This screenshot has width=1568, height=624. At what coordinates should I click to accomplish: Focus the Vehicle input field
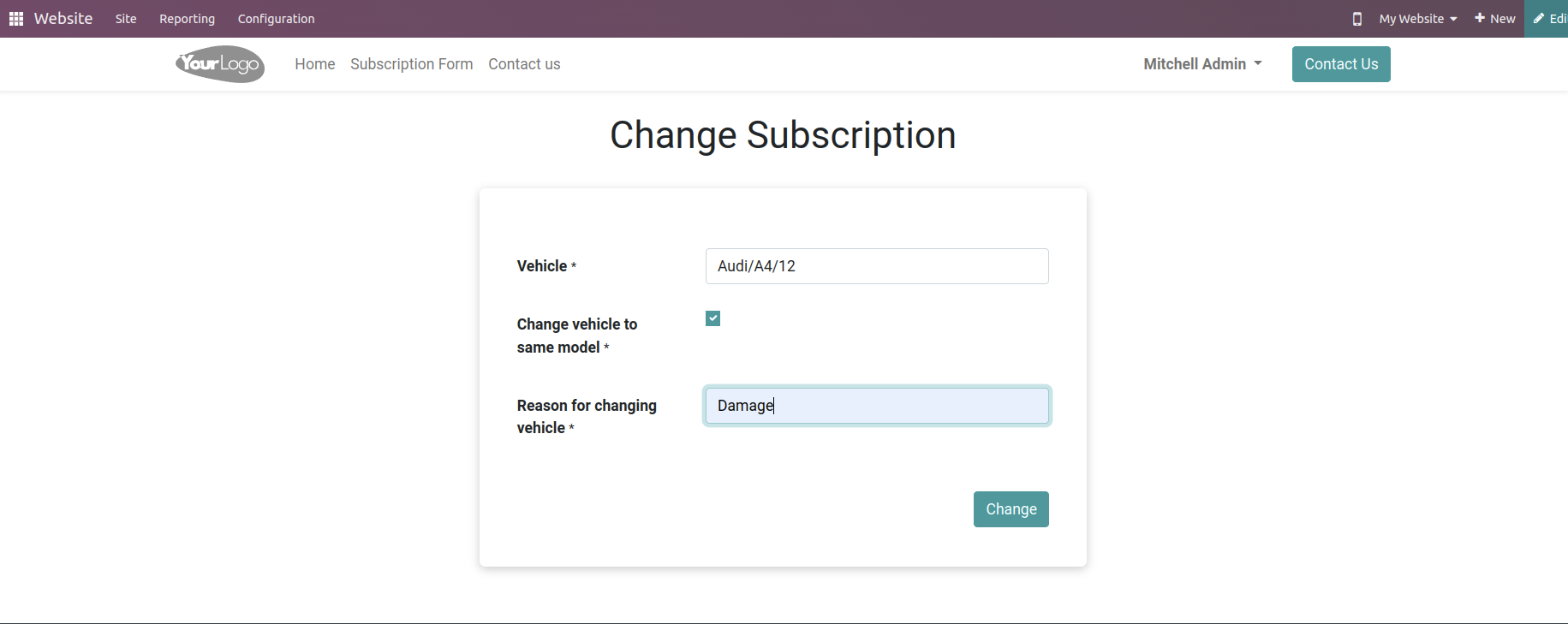877,266
